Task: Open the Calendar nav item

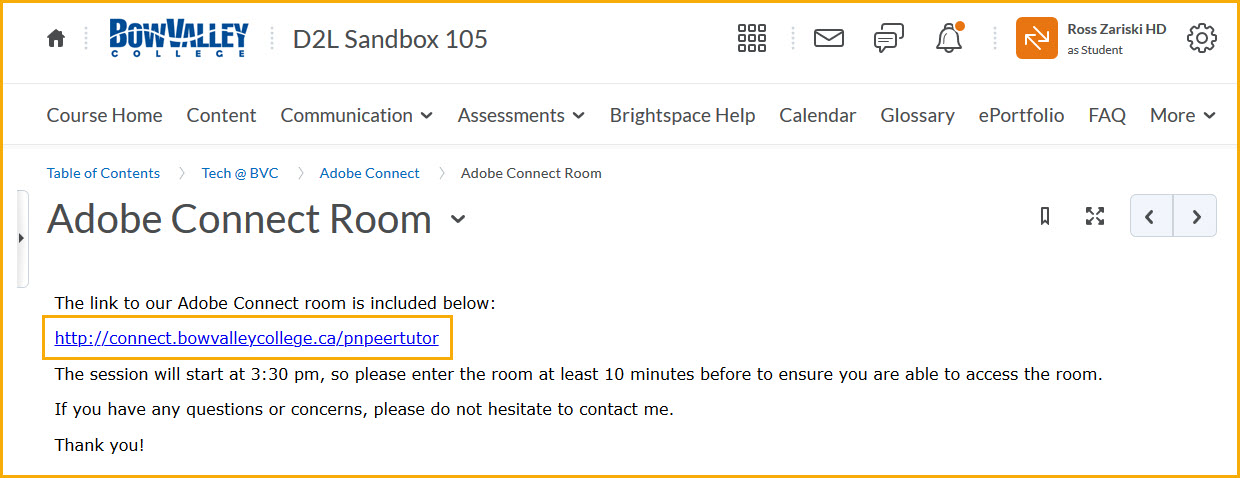Action: pos(817,115)
